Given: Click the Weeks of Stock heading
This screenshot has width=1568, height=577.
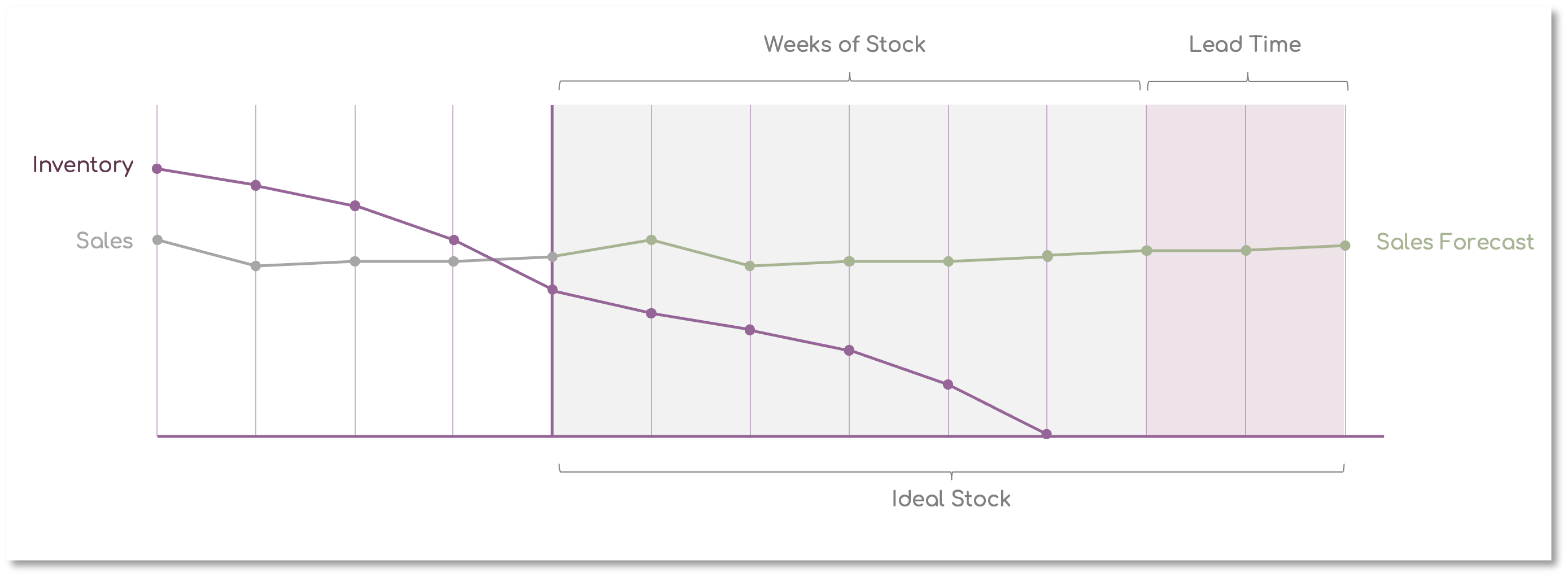Looking at the screenshot, I should point(844,45).
